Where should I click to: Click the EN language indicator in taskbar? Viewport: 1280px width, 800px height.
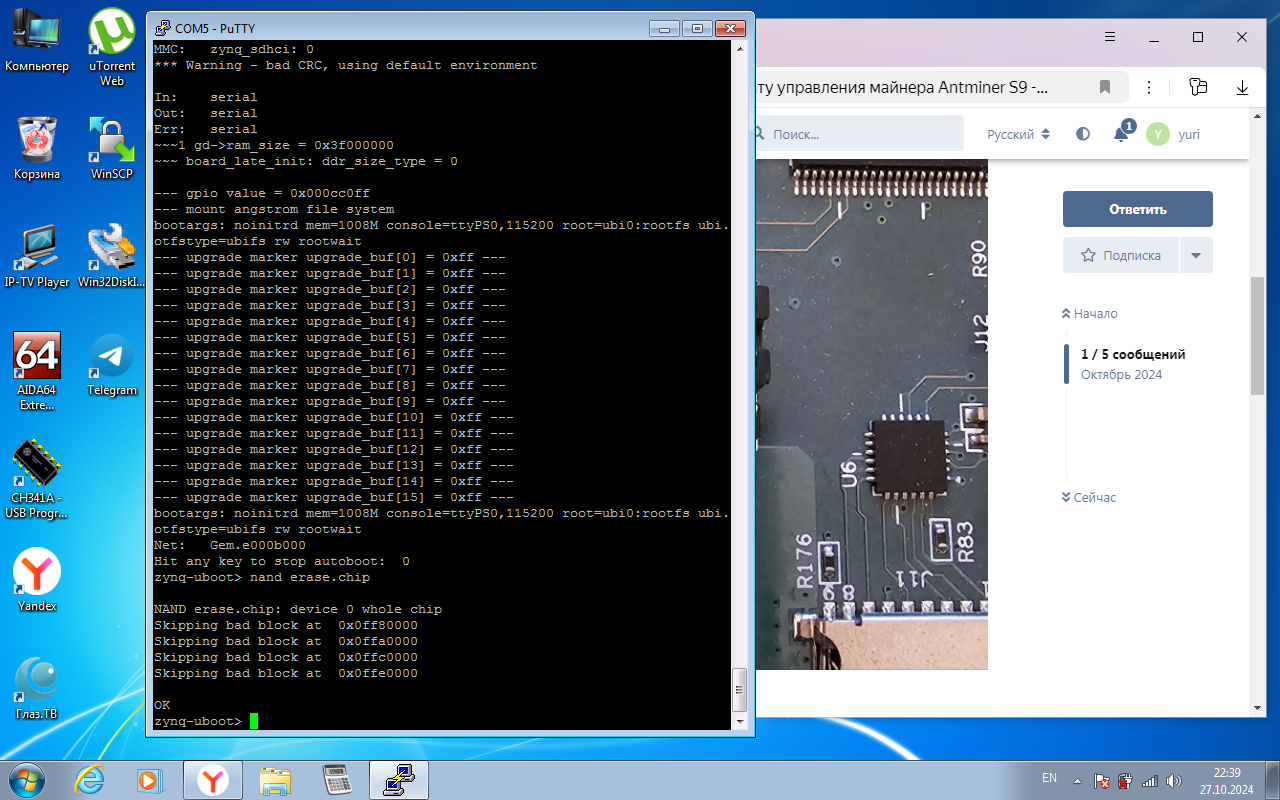point(1049,778)
